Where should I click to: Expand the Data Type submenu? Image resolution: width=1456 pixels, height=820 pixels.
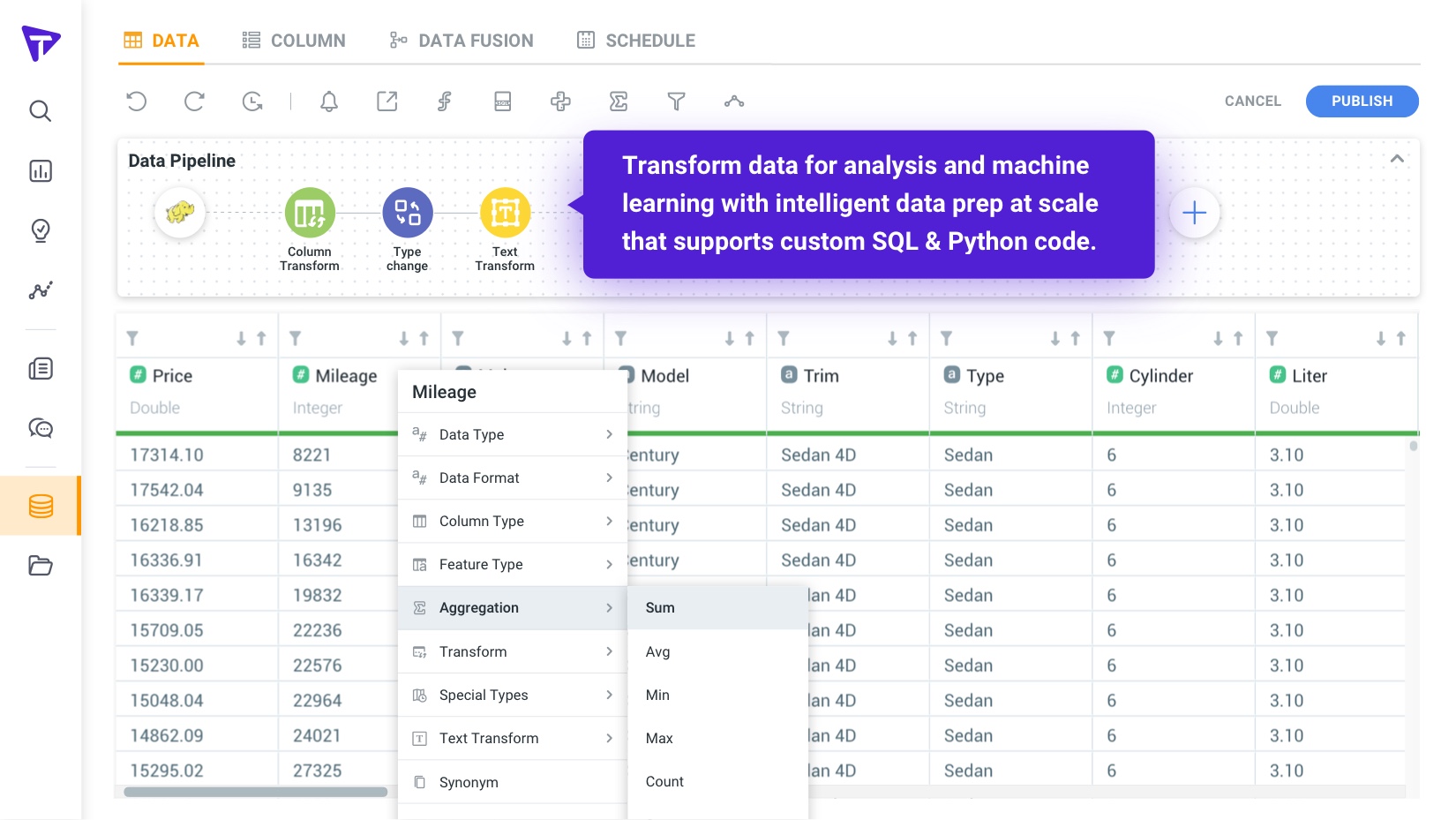tap(512, 434)
